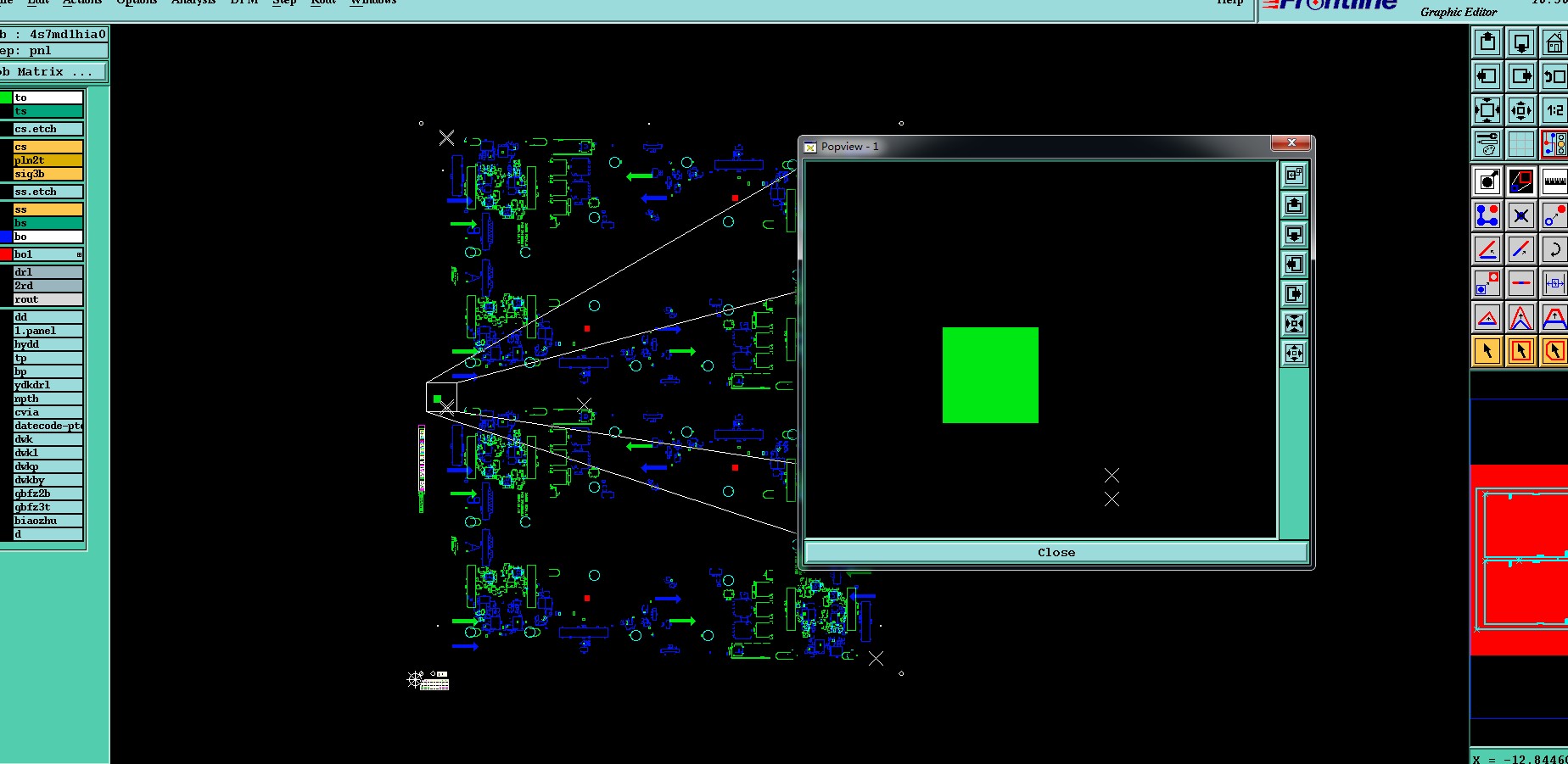Open the Job Matrix button
Viewport: 1568px width, 764px height.
pos(53,72)
